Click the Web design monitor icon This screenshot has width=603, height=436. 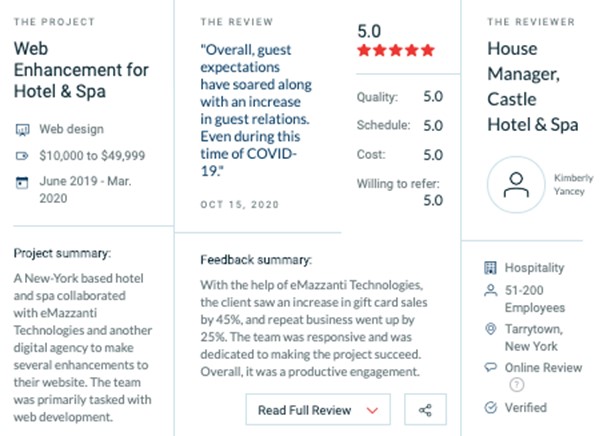pos(22,130)
